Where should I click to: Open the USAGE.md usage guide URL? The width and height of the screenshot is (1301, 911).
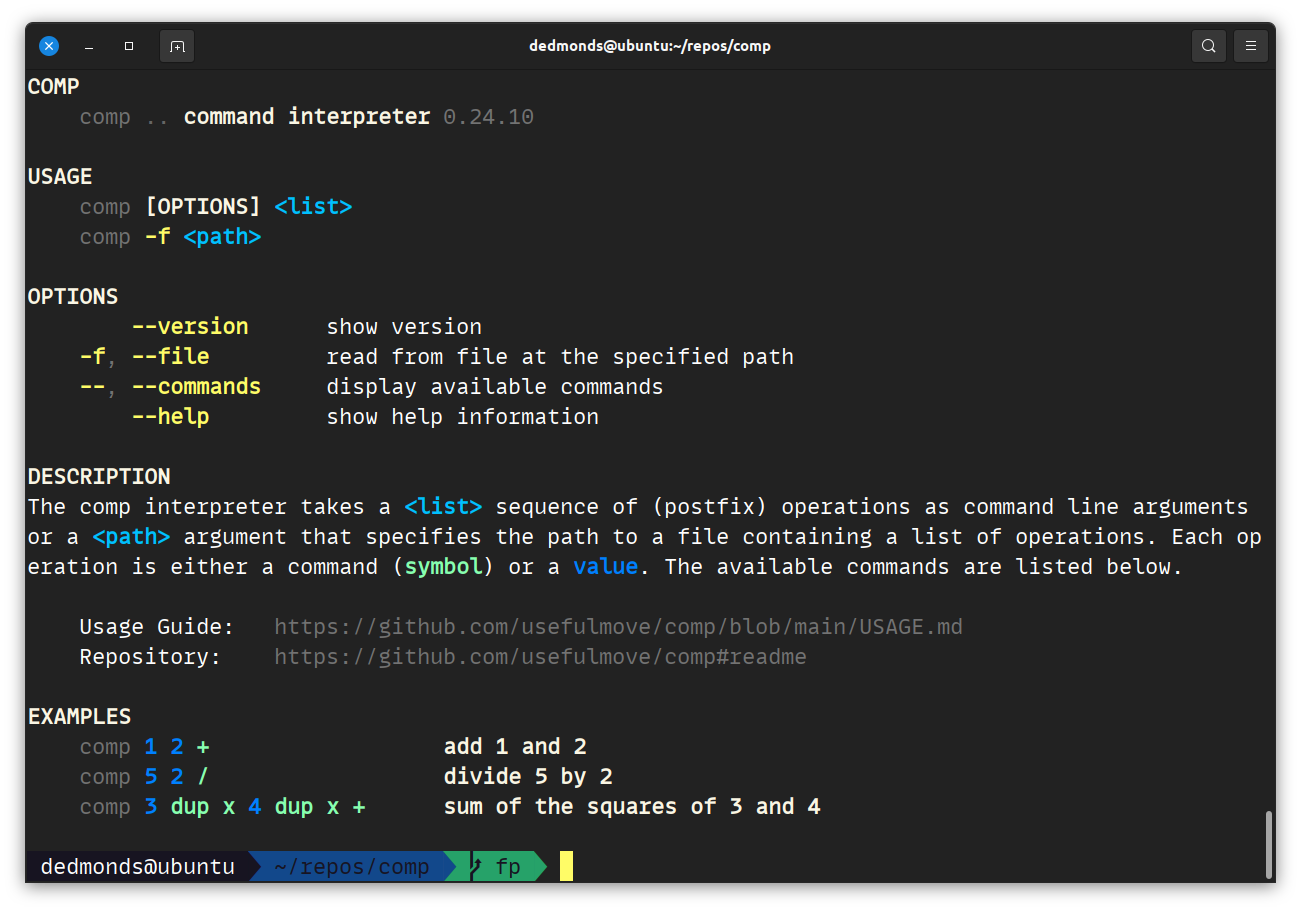617,627
